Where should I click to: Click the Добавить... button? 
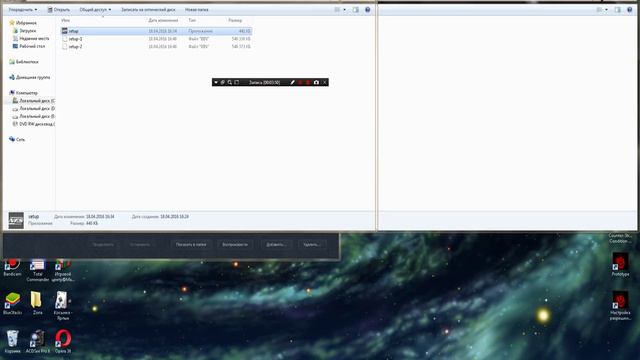(x=276, y=244)
